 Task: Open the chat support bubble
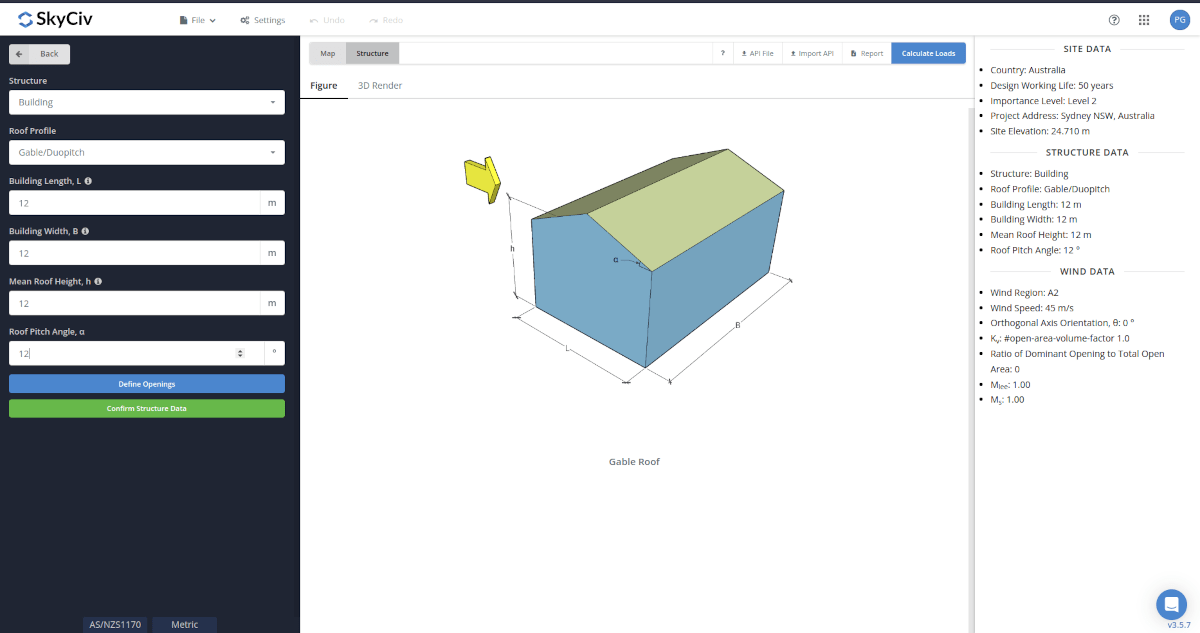click(1171, 604)
